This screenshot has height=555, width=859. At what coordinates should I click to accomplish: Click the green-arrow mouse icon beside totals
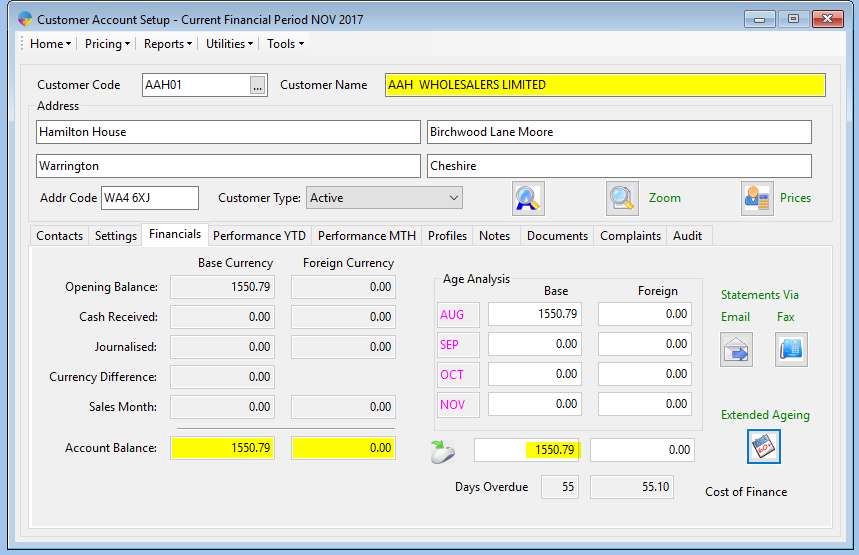pos(443,451)
